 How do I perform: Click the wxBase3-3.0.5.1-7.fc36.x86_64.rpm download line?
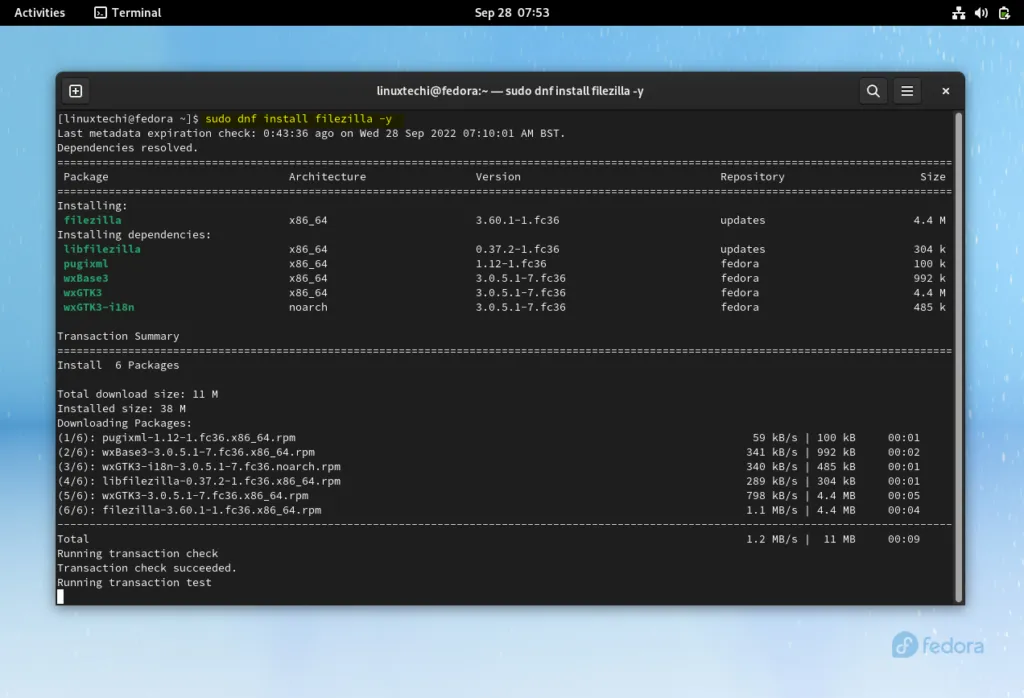pyautogui.click(x=488, y=452)
